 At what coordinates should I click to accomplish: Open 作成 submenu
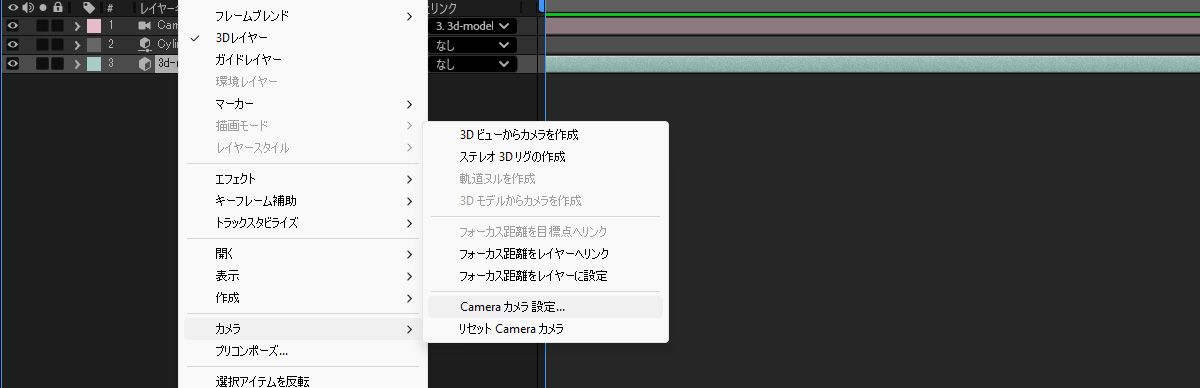click(303, 297)
